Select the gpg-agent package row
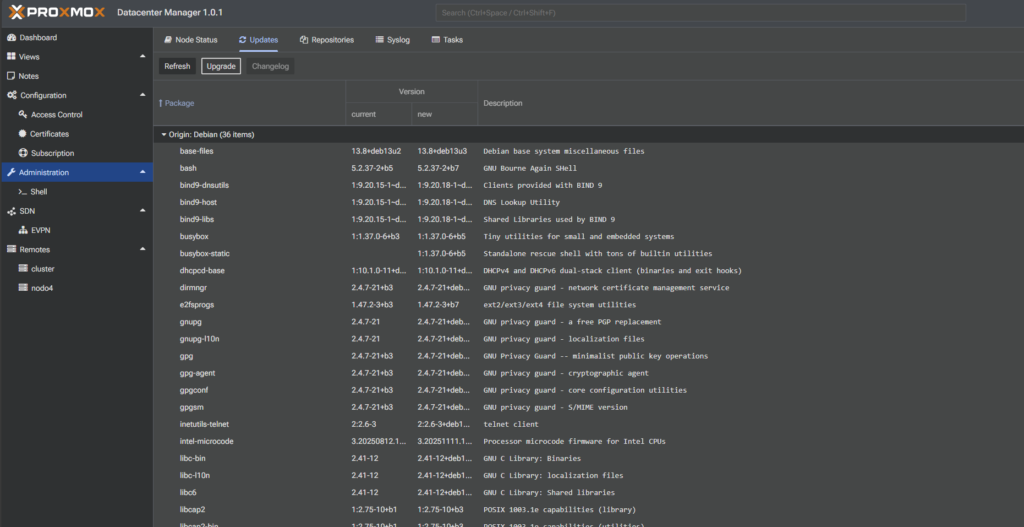 click(x=588, y=373)
